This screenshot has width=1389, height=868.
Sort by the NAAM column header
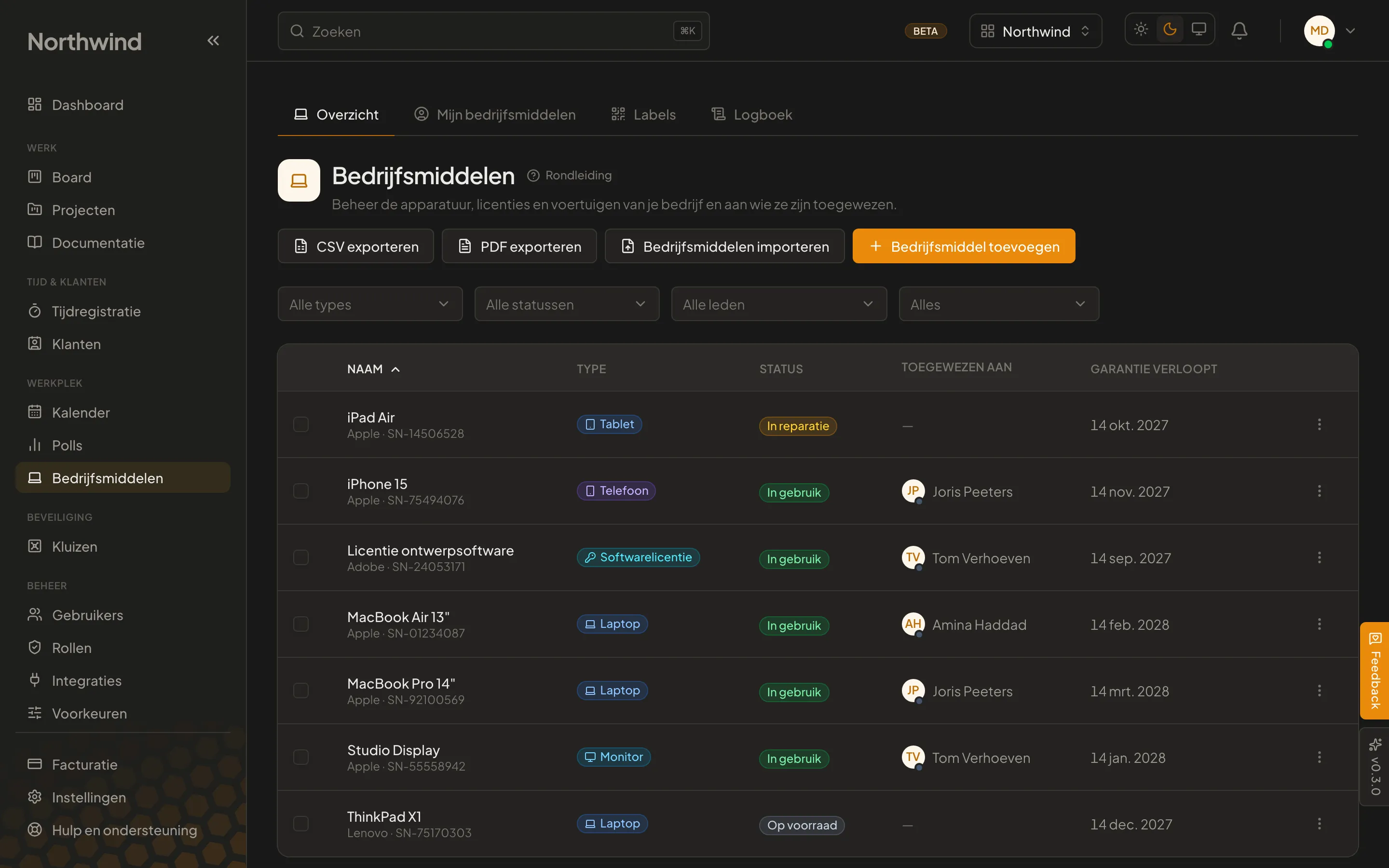[373, 369]
